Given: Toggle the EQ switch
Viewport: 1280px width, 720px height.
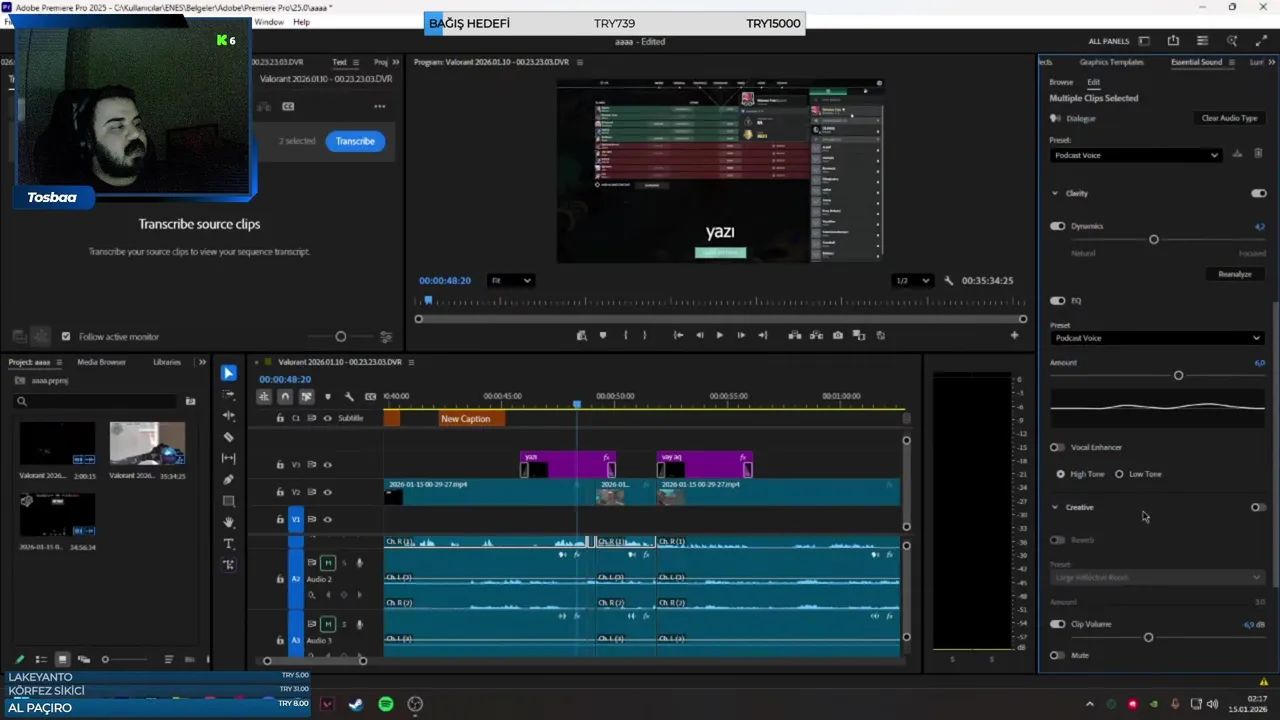Looking at the screenshot, I should tap(1057, 300).
